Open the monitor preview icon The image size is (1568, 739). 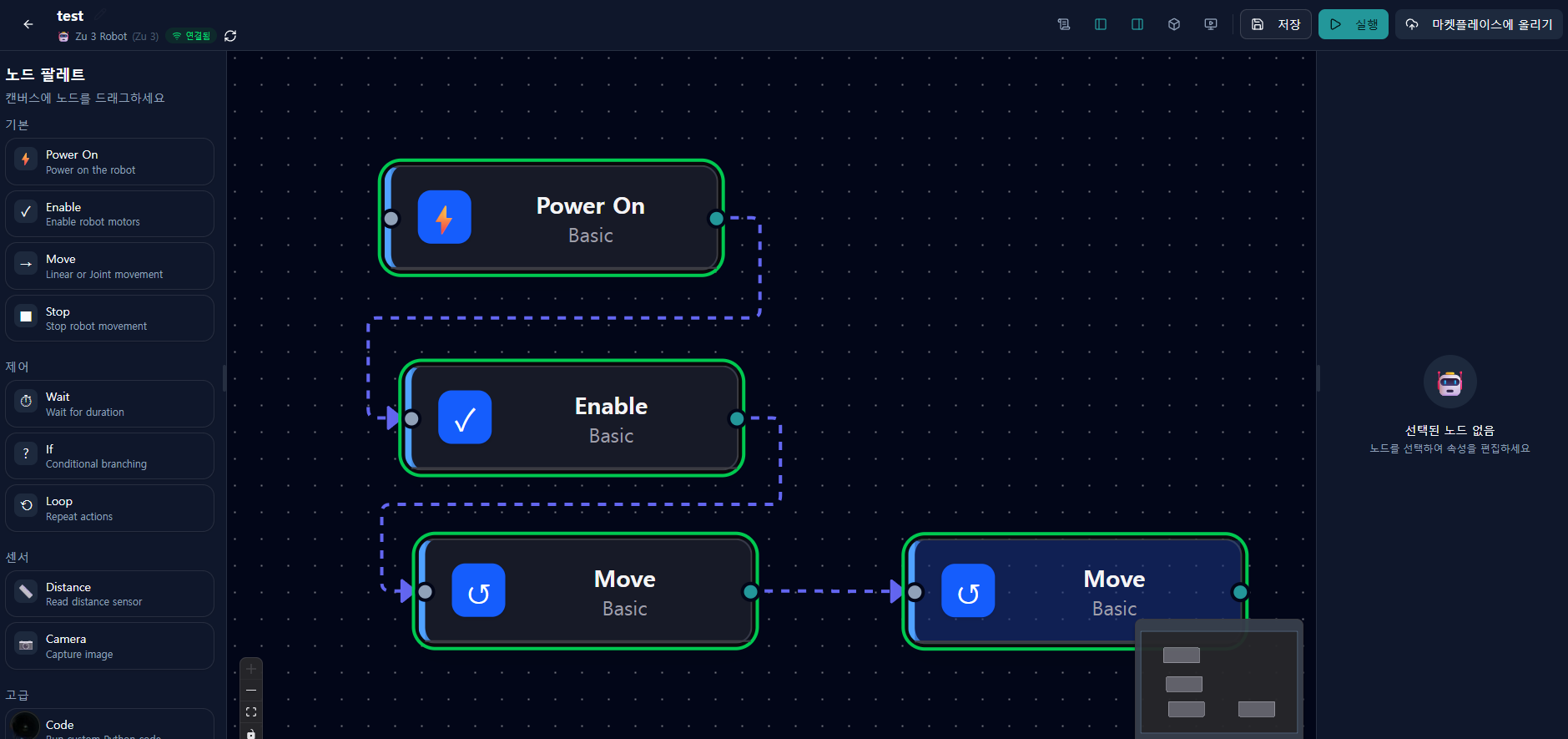click(1211, 24)
